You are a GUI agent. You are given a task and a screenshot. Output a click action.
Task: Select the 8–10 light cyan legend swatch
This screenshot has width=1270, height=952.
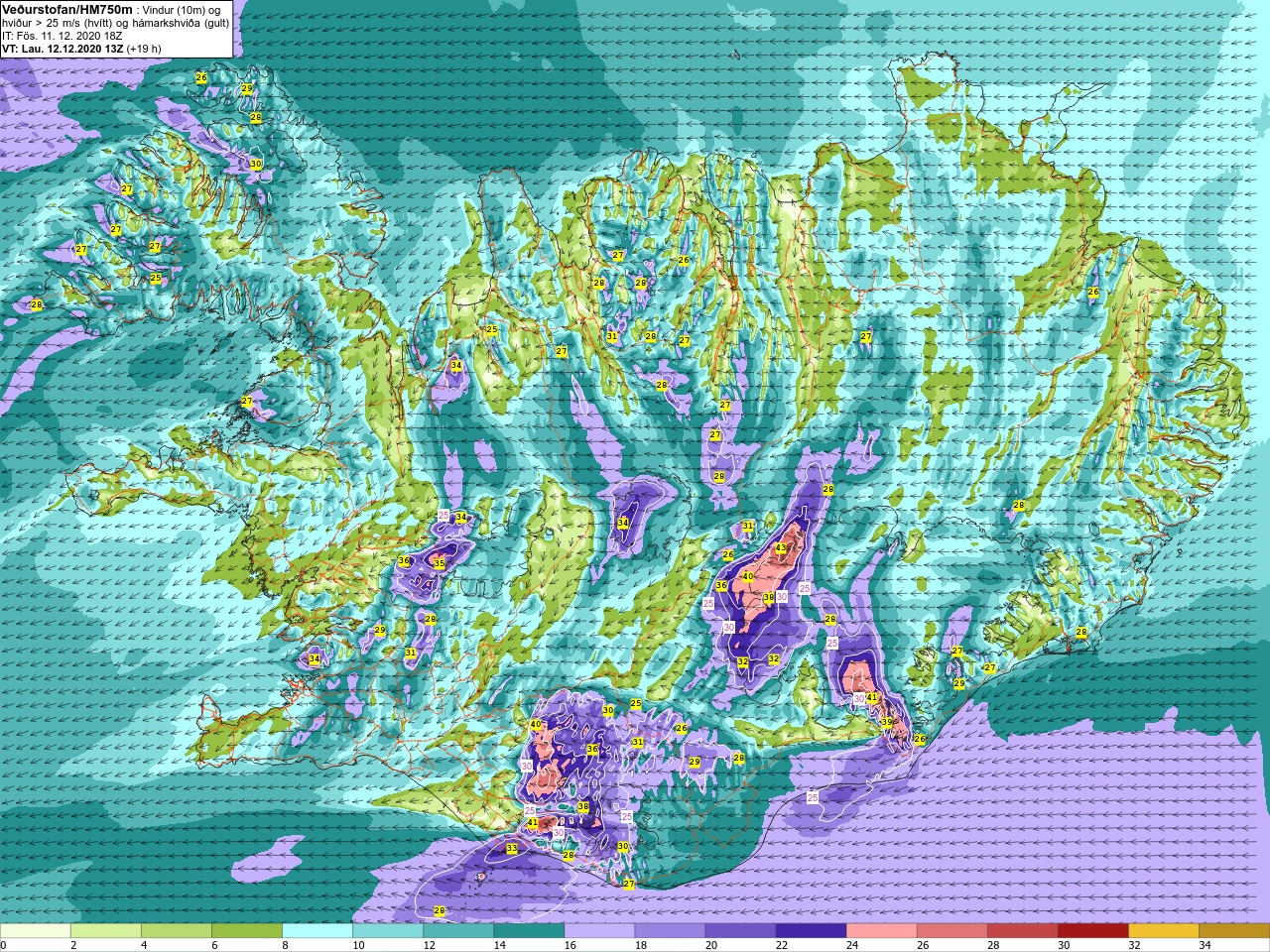[x=317, y=931]
